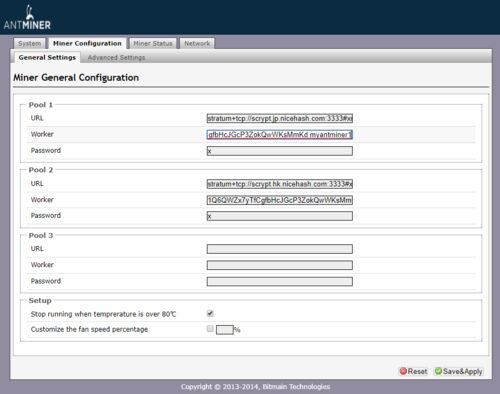The height and width of the screenshot is (394, 500).
Task: Click the Pool 3 Password field
Action: (x=280, y=282)
